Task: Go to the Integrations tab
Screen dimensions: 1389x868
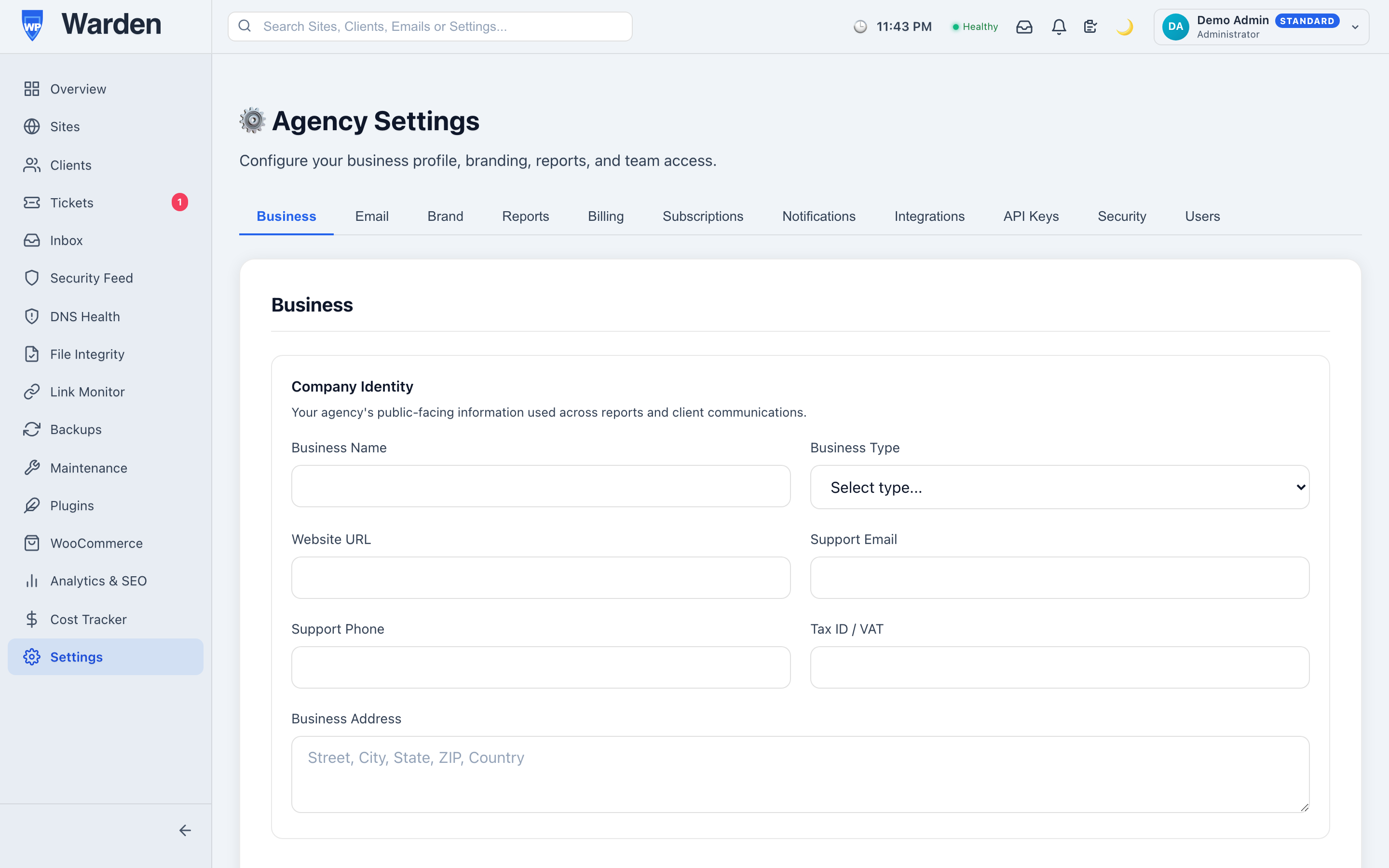Action: click(x=929, y=216)
